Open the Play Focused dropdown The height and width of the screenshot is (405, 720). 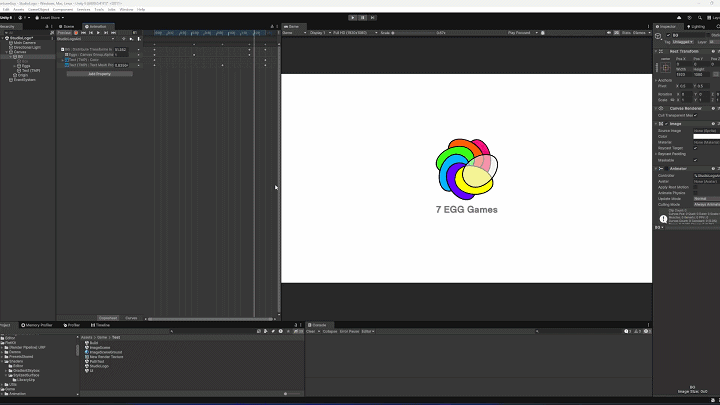pos(523,33)
